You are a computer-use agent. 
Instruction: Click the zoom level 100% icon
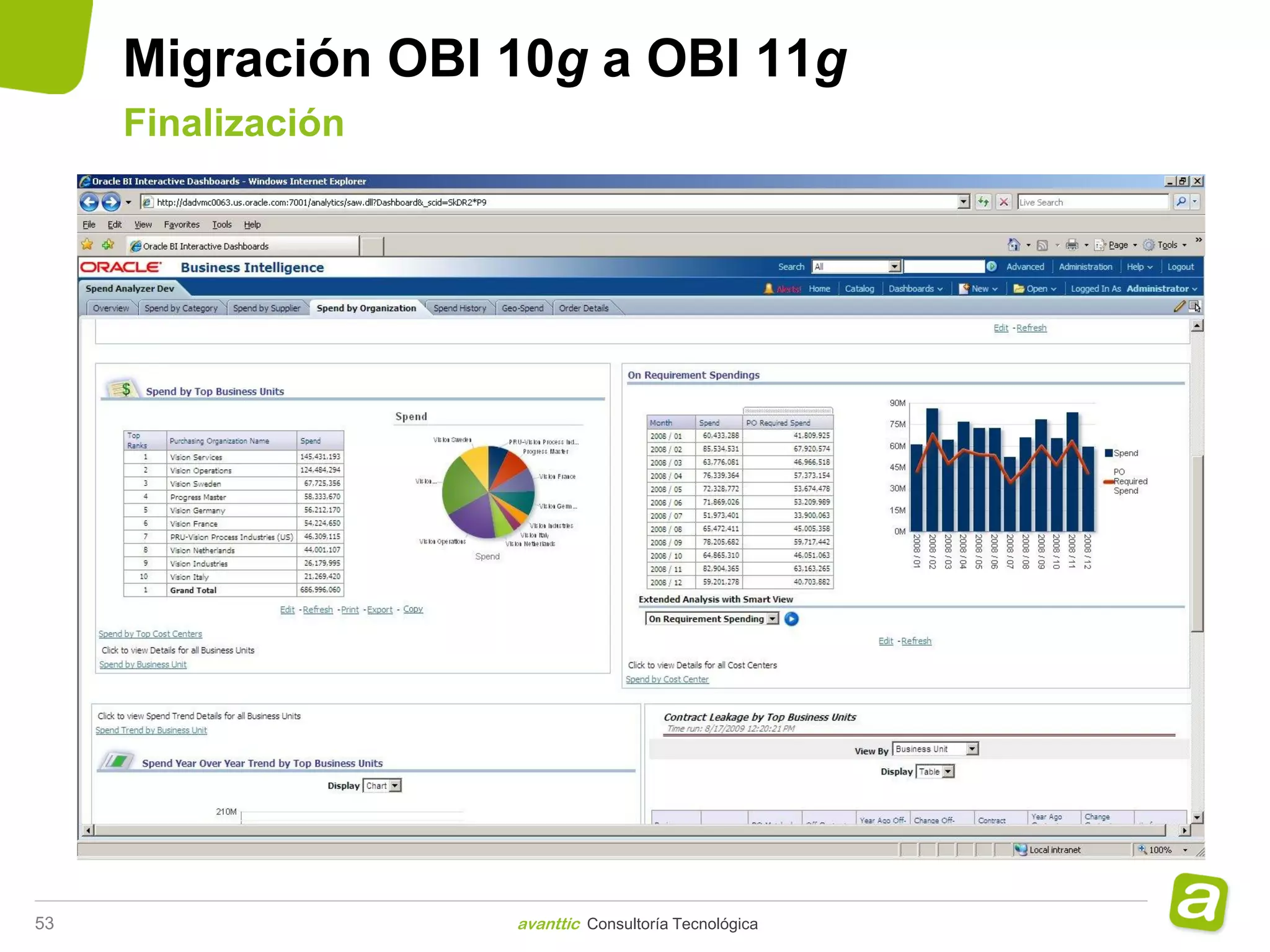tap(1142, 850)
